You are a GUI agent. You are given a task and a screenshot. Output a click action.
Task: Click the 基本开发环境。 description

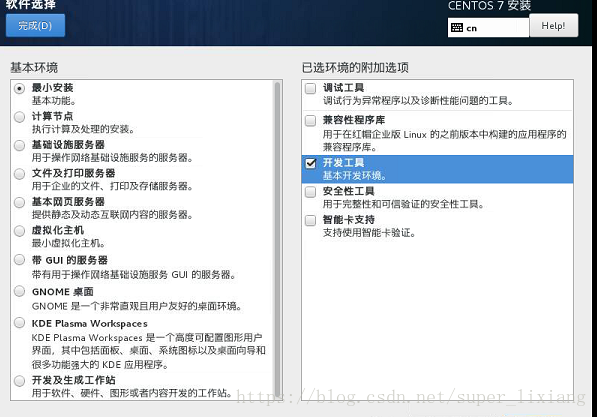355,176
